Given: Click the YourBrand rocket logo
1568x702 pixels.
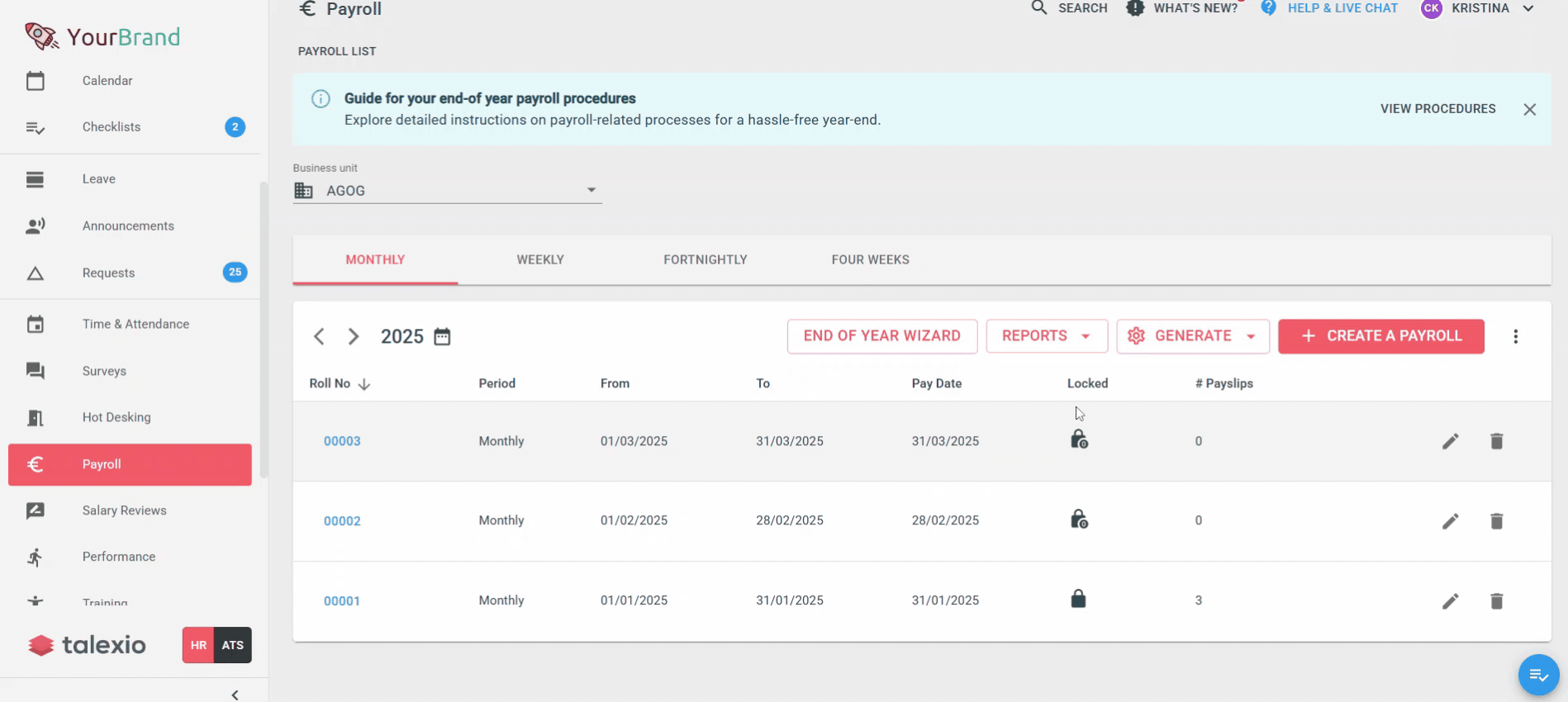Looking at the screenshot, I should coord(41,36).
